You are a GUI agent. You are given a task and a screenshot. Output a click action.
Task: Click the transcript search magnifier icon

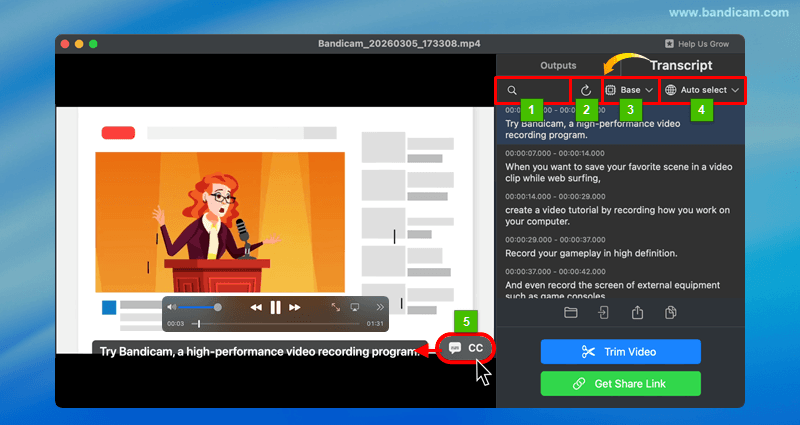click(x=512, y=90)
